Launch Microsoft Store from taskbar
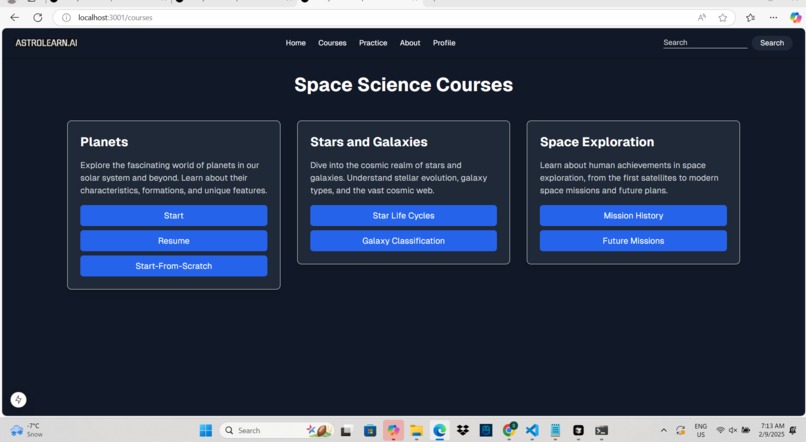Viewport: 806px width, 442px height. tap(370, 431)
